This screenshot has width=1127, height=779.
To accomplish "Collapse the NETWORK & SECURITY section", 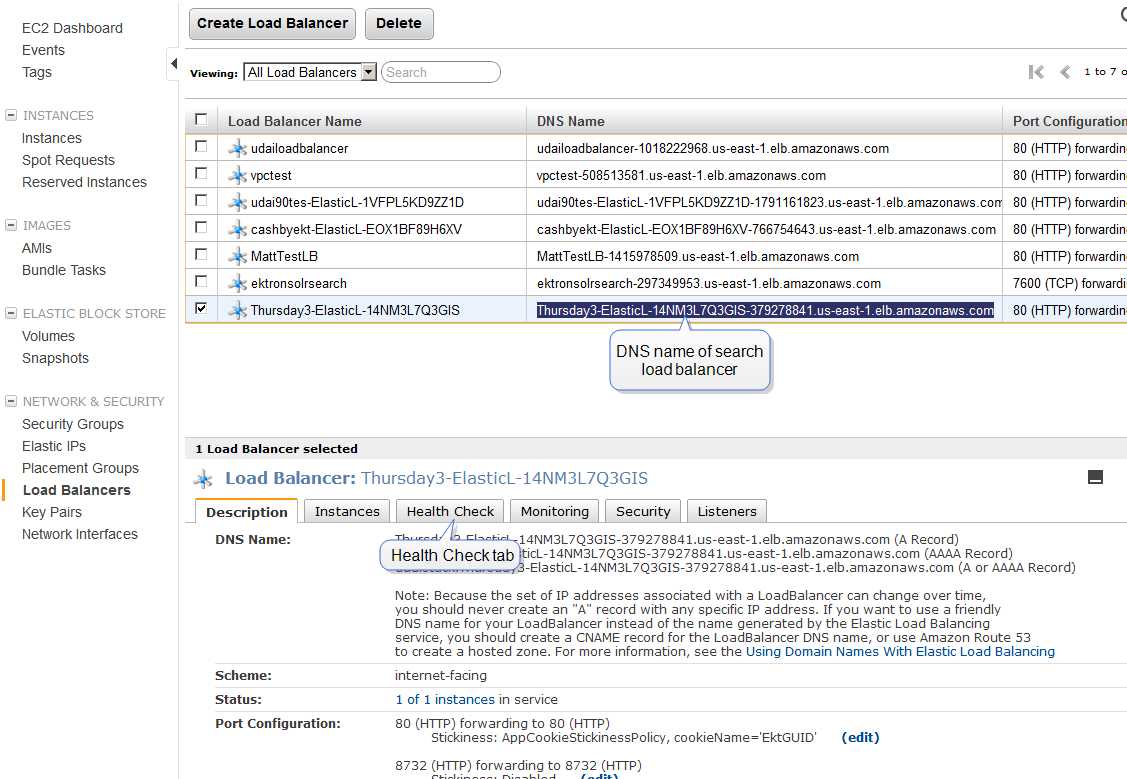I will pos(11,401).
